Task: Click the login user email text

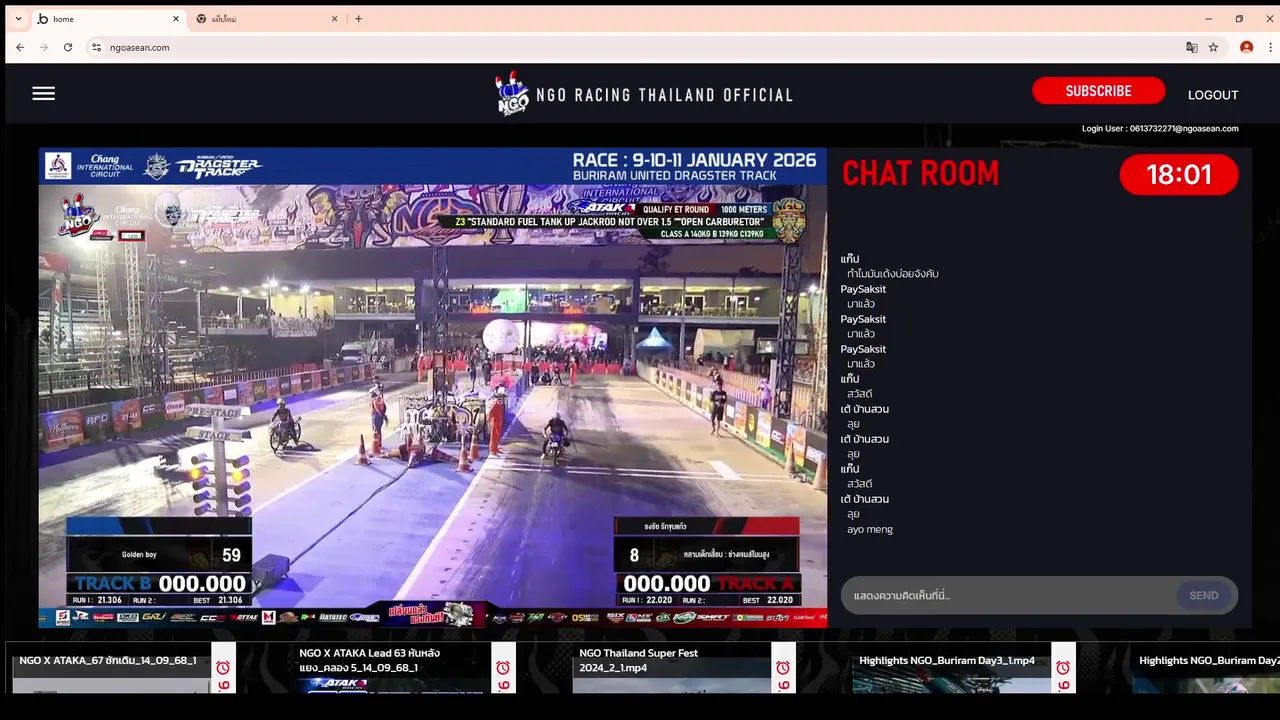Action: pos(1160,128)
